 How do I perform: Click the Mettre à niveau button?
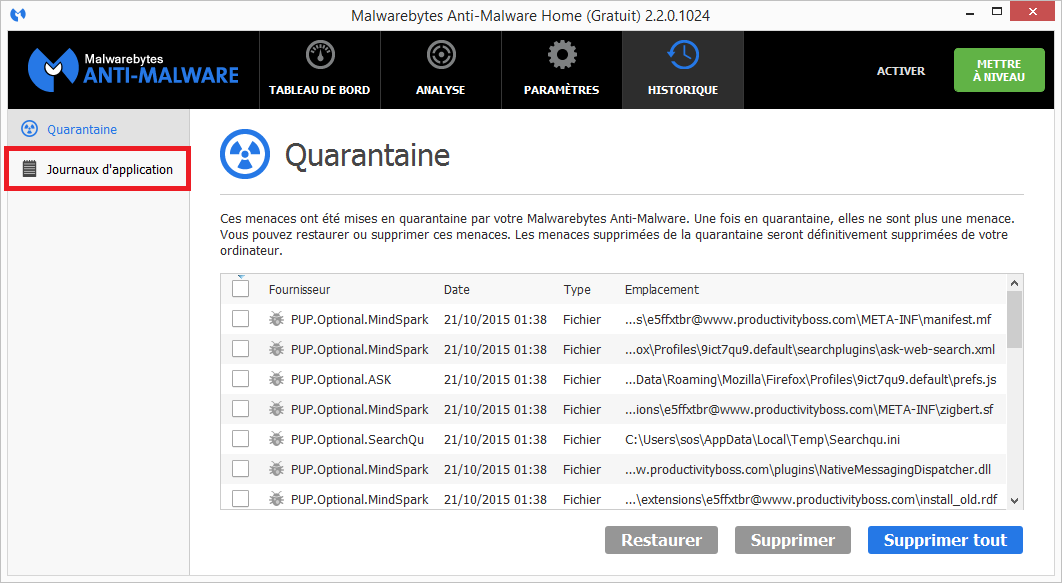pos(998,70)
